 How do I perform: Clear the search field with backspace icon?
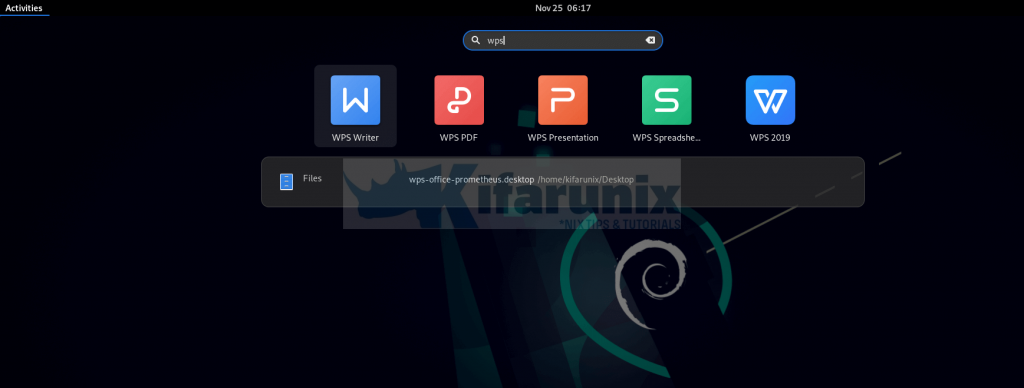click(650, 40)
